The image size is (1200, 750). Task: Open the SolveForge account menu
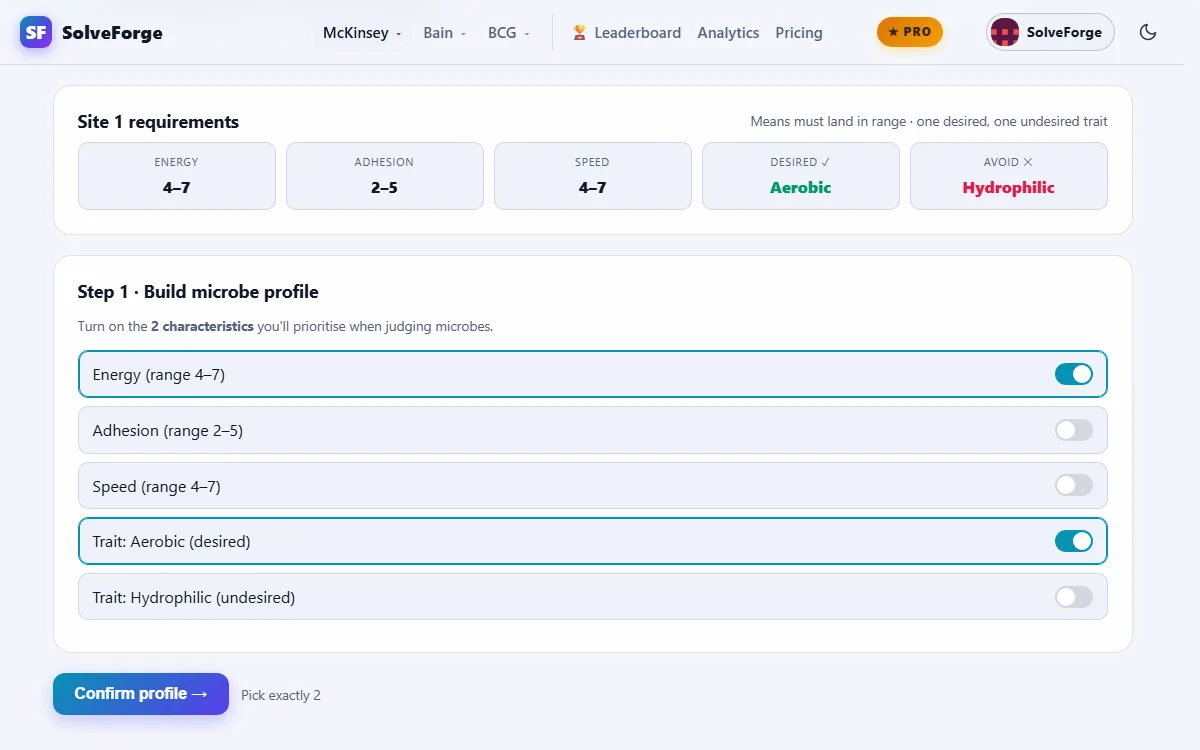point(1050,32)
